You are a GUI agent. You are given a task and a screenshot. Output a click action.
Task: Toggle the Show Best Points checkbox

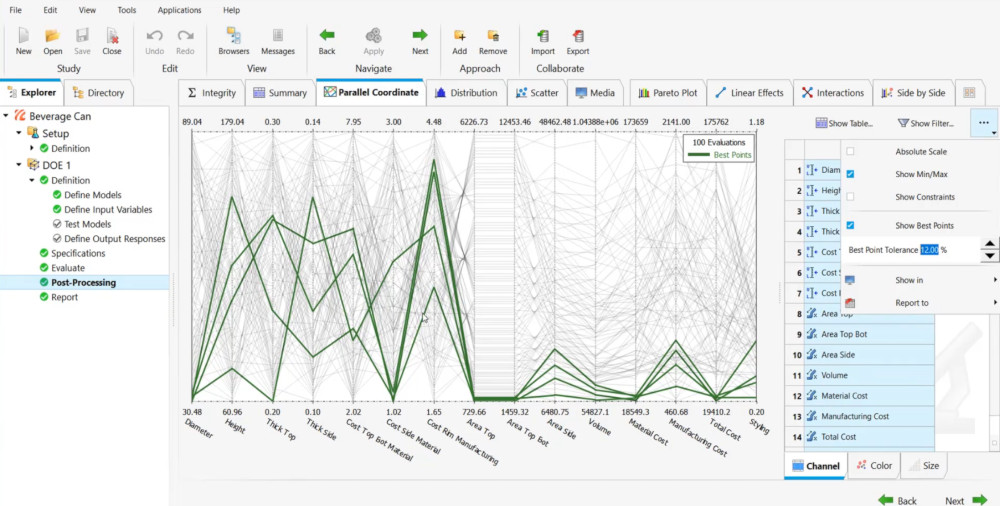click(850, 226)
